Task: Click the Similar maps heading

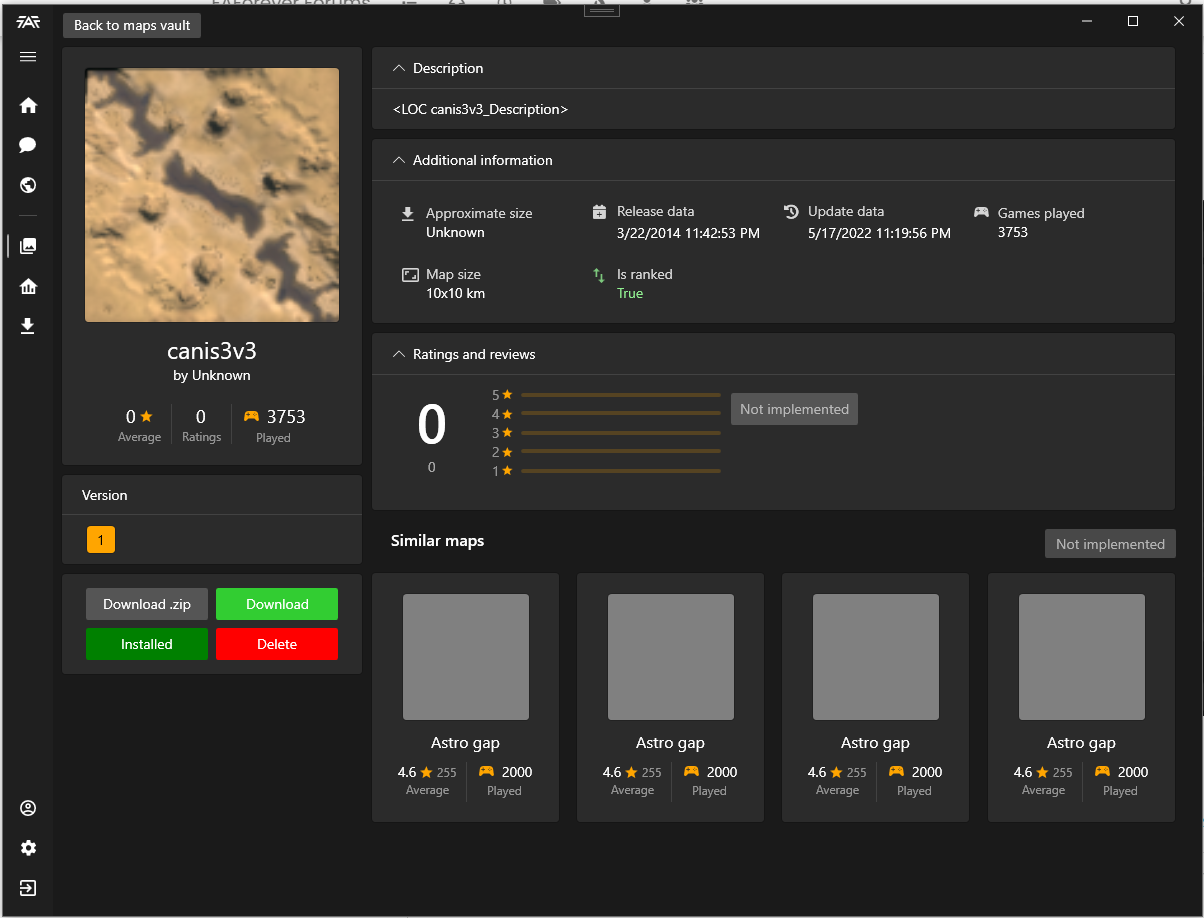Action: point(437,541)
